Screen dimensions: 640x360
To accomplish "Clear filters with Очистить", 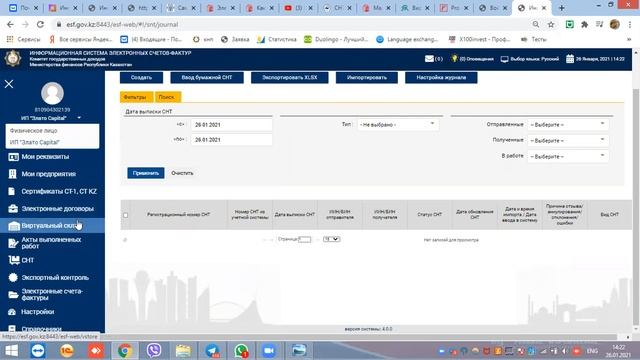I will [x=182, y=173].
